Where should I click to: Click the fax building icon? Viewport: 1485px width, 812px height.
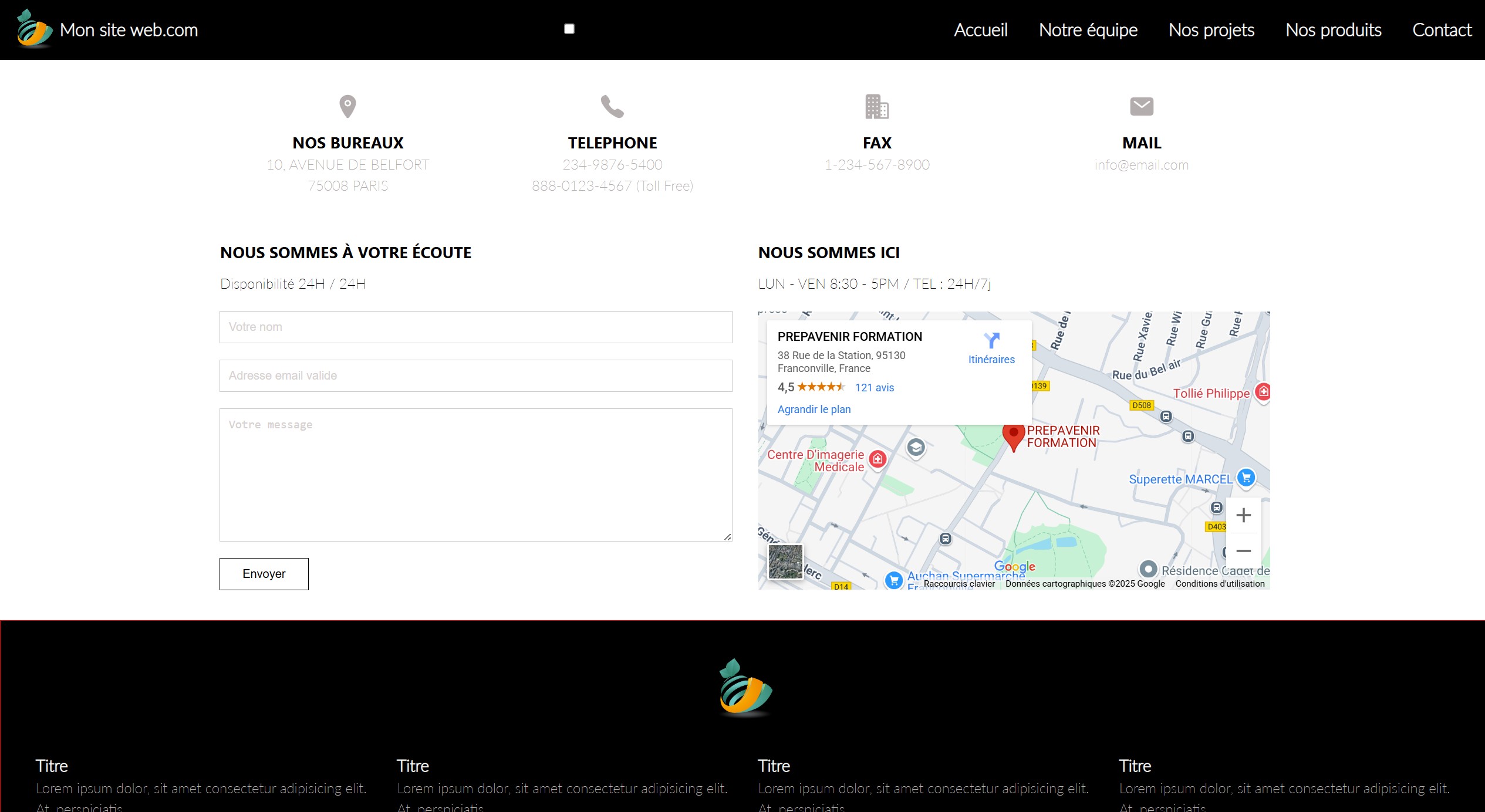point(877,107)
